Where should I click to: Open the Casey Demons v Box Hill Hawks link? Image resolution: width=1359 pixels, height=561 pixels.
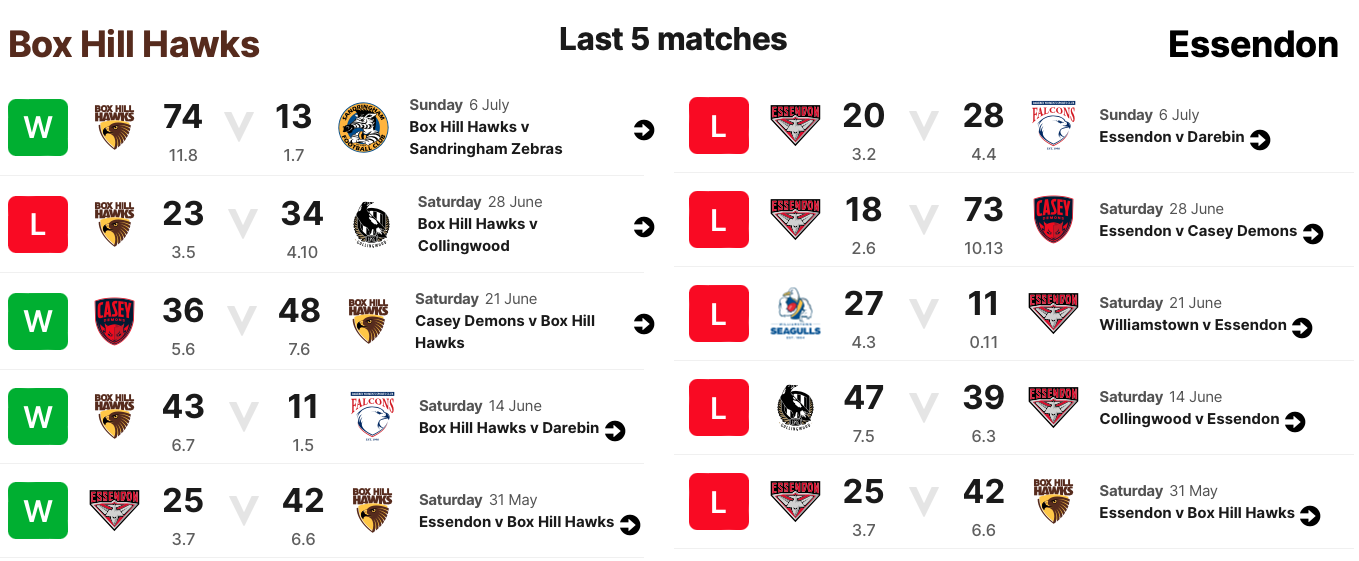pyautogui.click(x=505, y=332)
